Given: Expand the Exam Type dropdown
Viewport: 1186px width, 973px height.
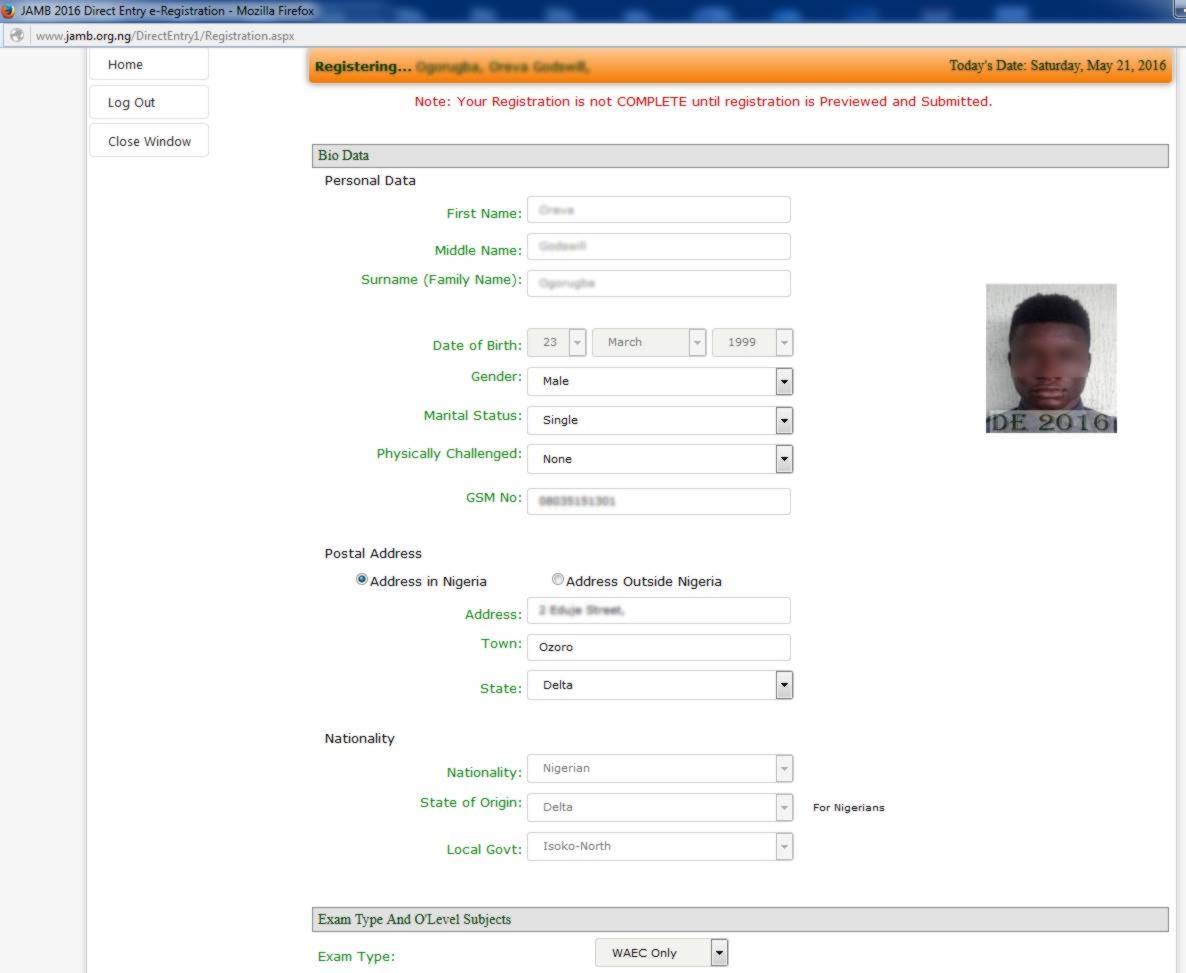Looking at the screenshot, I should [x=718, y=952].
